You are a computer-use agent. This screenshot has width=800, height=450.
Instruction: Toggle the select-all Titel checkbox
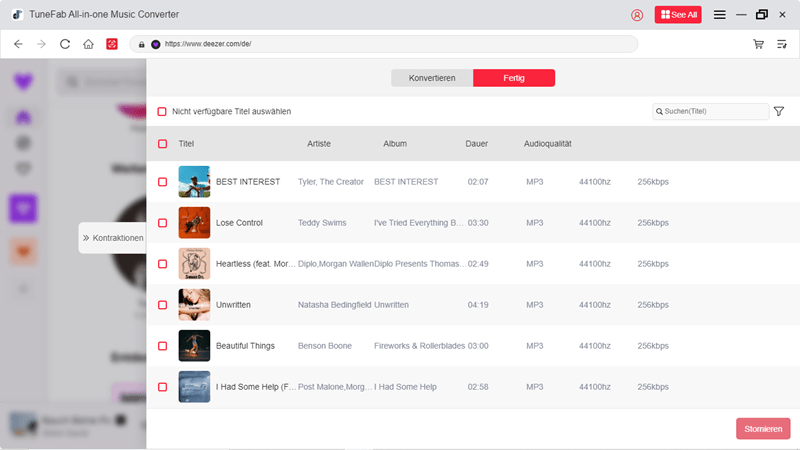click(x=162, y=144)
